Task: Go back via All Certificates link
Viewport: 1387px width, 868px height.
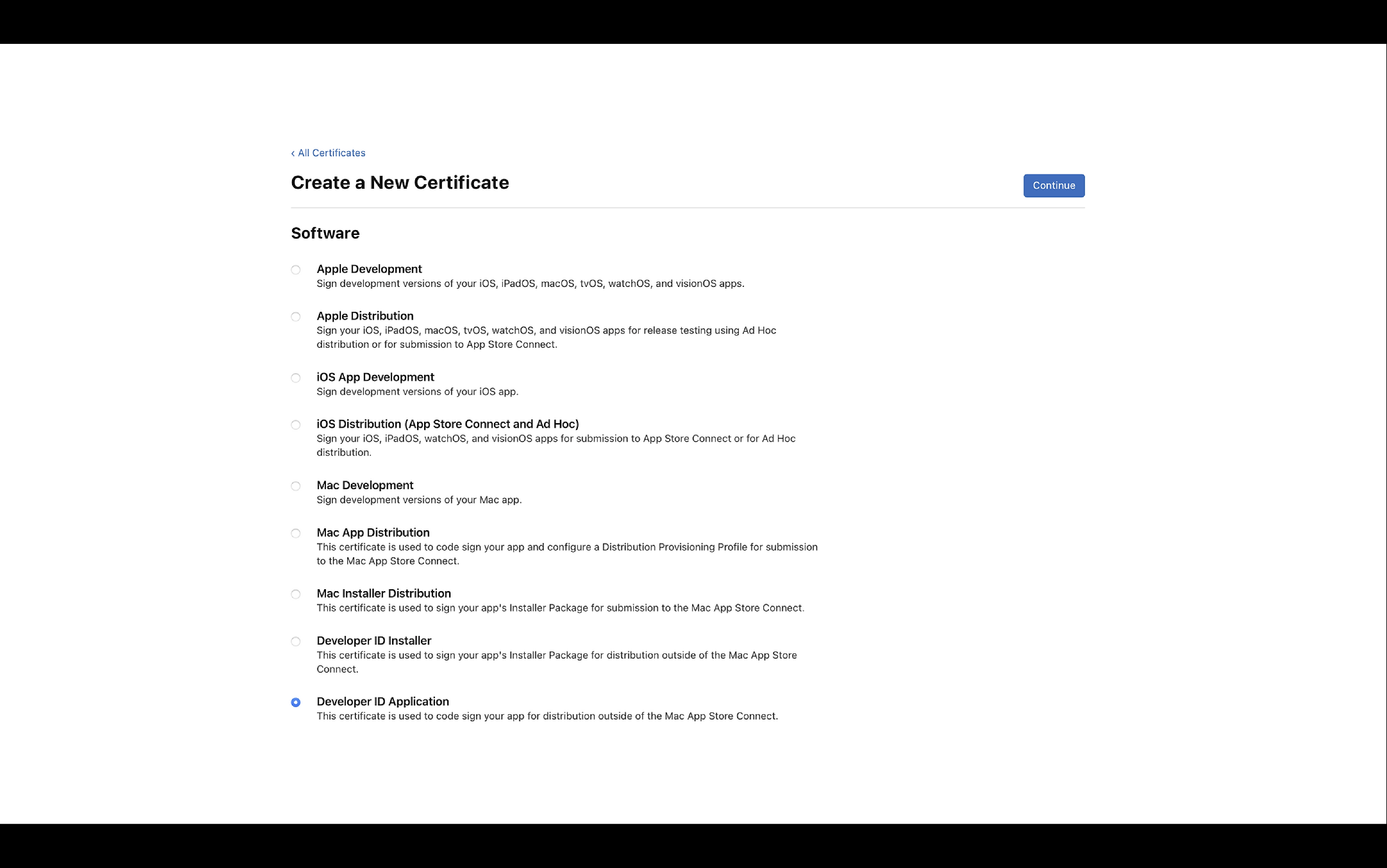Action: click(x=328, y=153)
